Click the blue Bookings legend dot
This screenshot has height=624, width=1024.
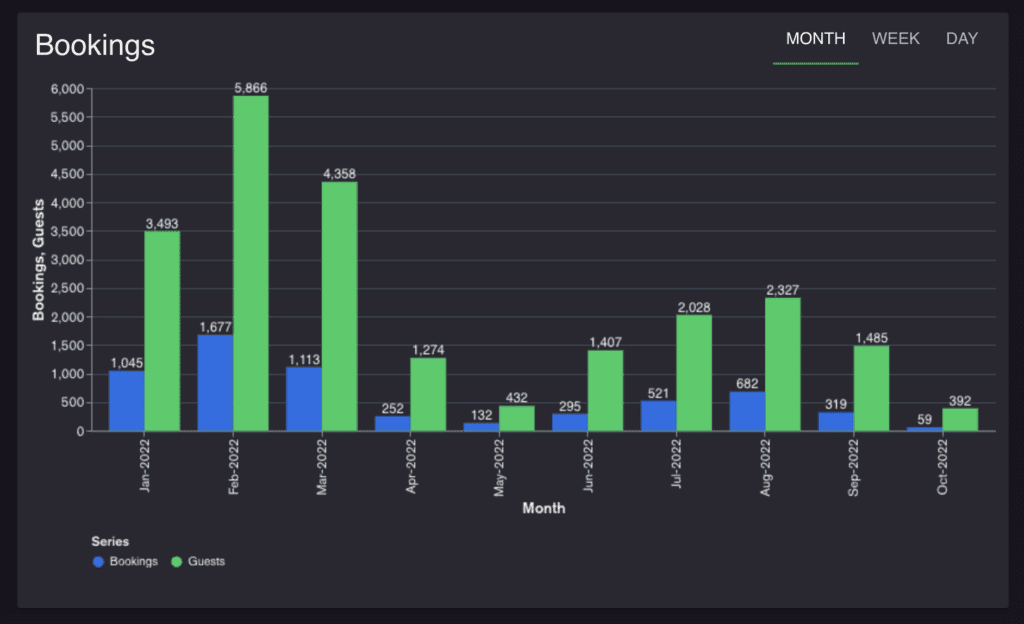tap(99, 561)
